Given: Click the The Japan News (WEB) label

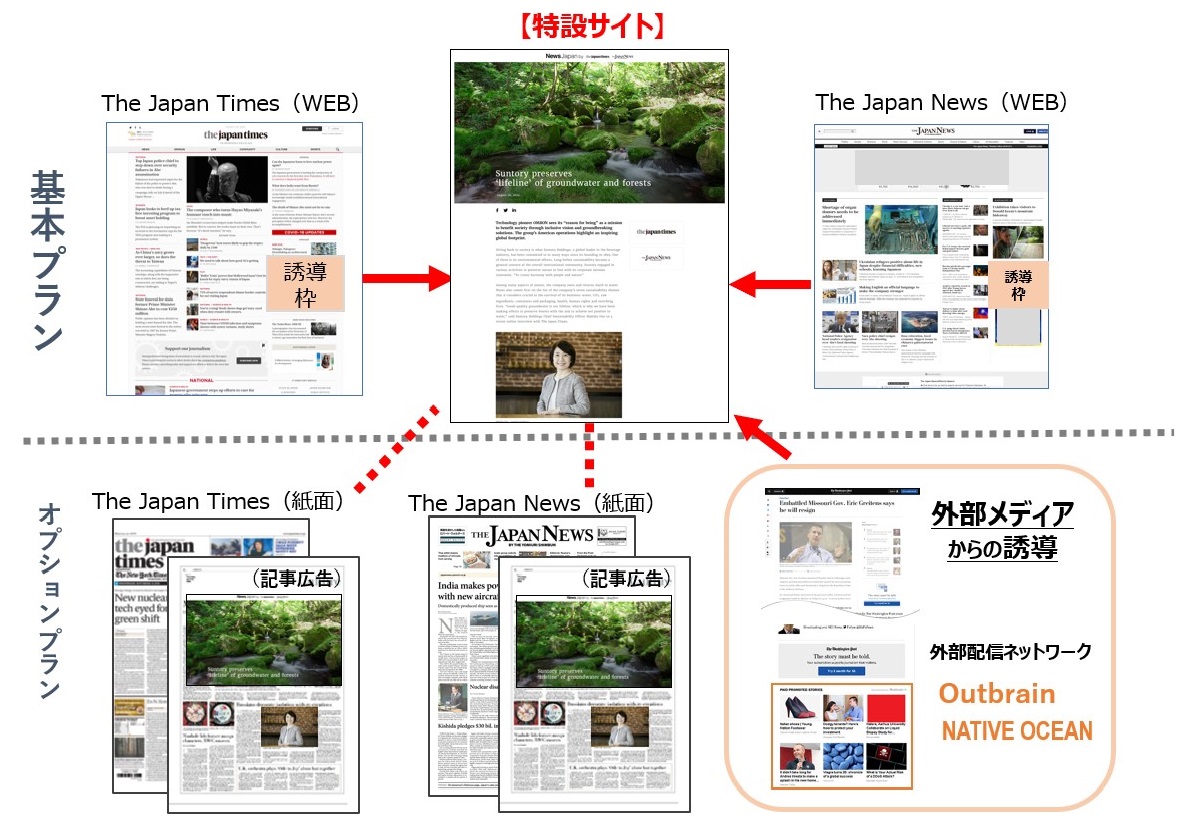Looking at the screenshot, I should pyautogui.click(x=940, y=102).
